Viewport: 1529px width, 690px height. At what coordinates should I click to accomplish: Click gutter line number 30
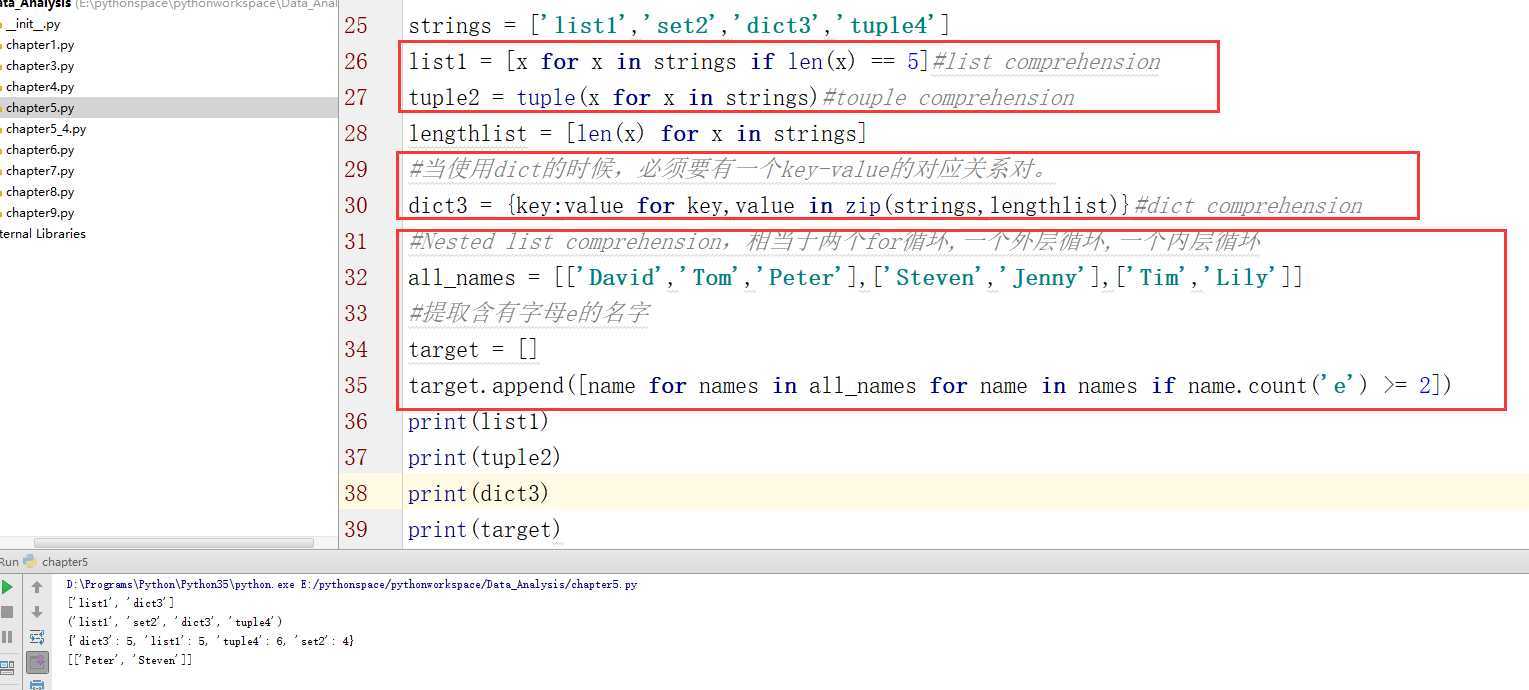tap(356, 206)
